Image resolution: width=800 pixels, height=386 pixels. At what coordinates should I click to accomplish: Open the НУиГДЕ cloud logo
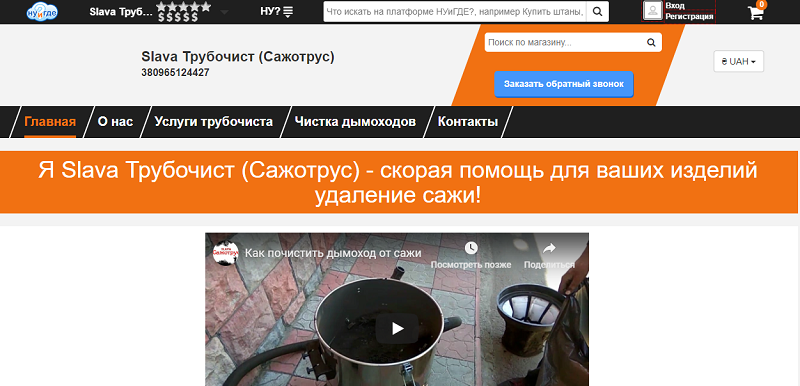[x=42, y=12]
